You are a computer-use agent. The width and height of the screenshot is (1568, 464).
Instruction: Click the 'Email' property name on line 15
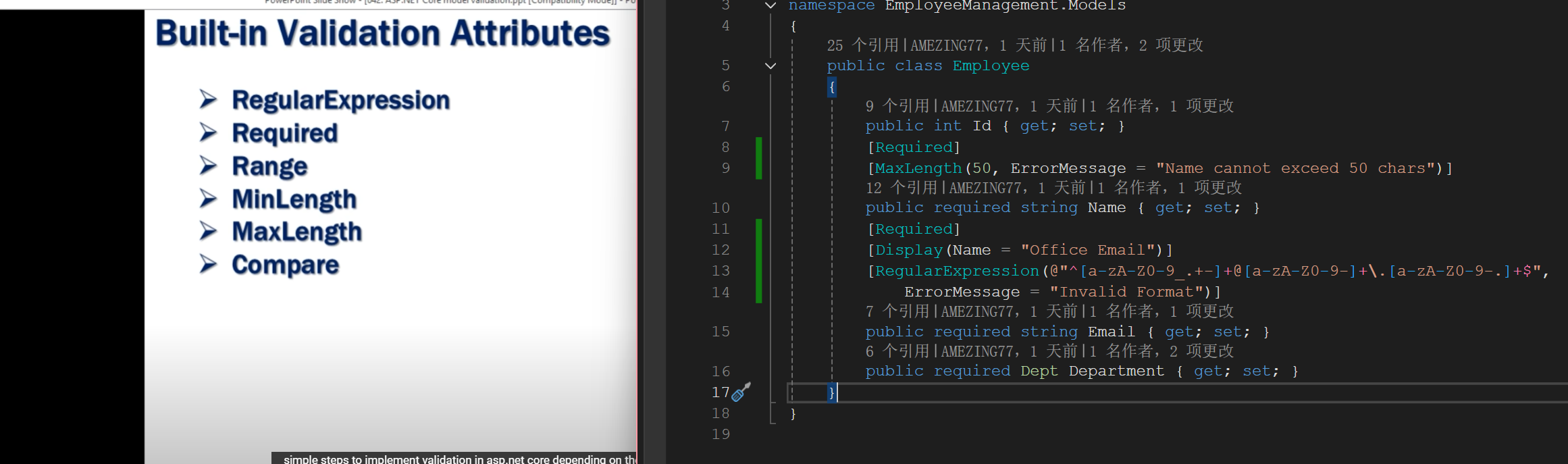click(x=1111, y=332)
